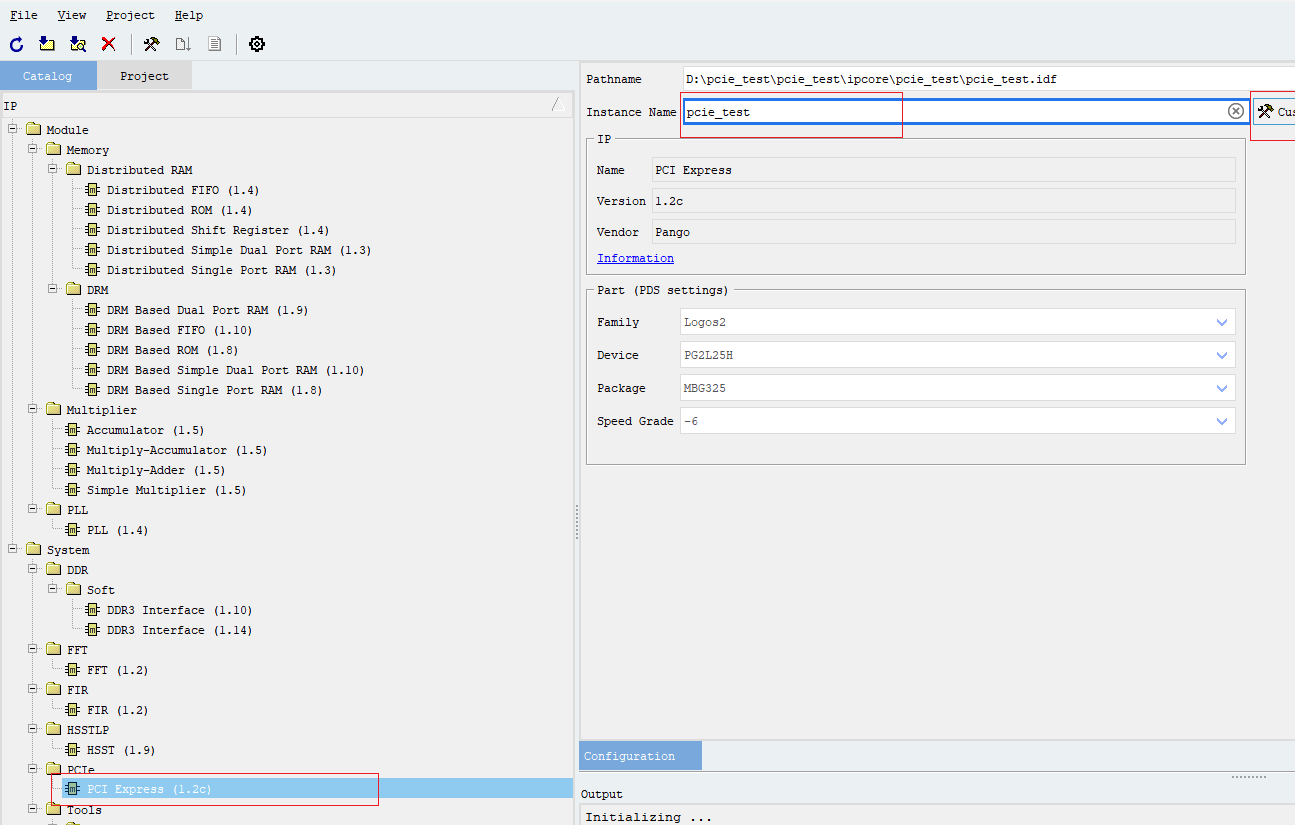
Task: Open the Help menu
Action: pos(188,15)
